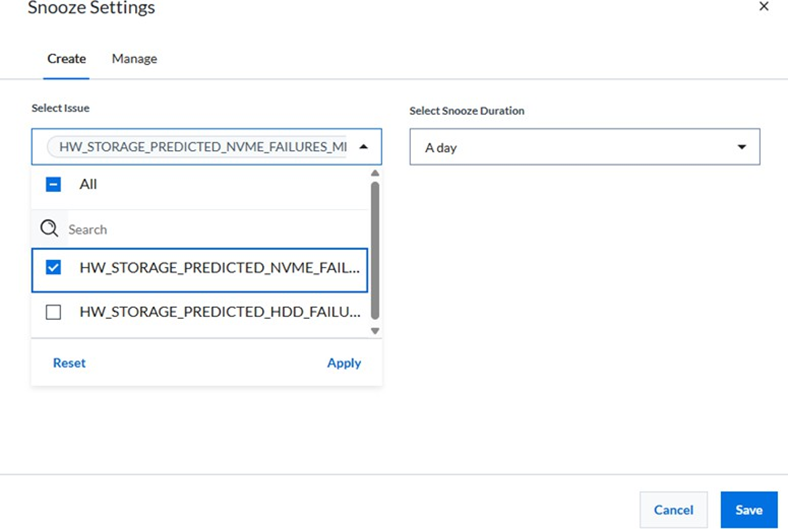Click the issue list scrollbar thumb
The image size is (788, 529).
[375, 250]
